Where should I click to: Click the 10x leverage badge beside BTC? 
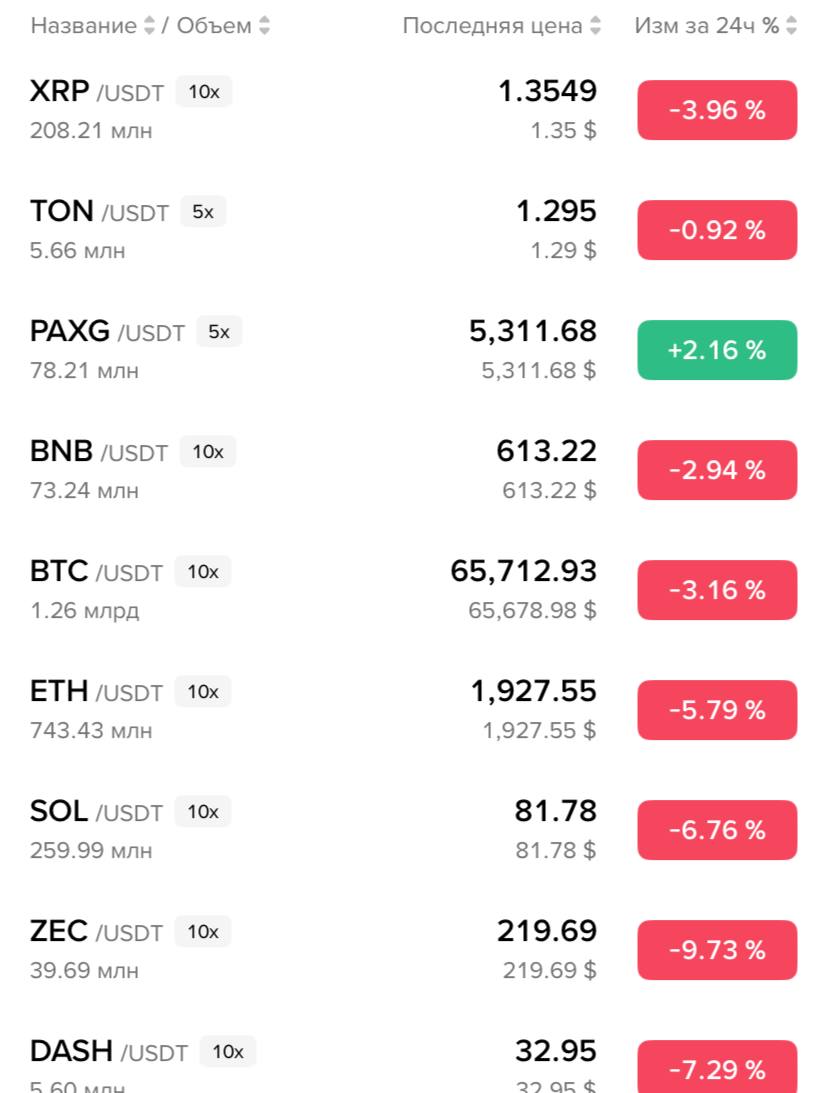203,572
